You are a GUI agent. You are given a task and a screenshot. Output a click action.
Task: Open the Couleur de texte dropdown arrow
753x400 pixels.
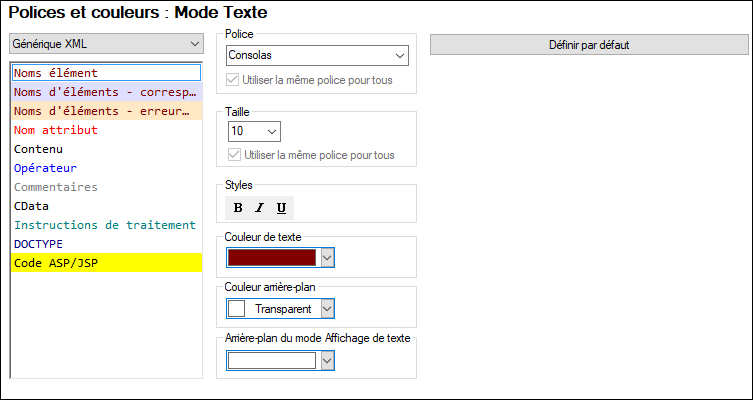[327, 258]
